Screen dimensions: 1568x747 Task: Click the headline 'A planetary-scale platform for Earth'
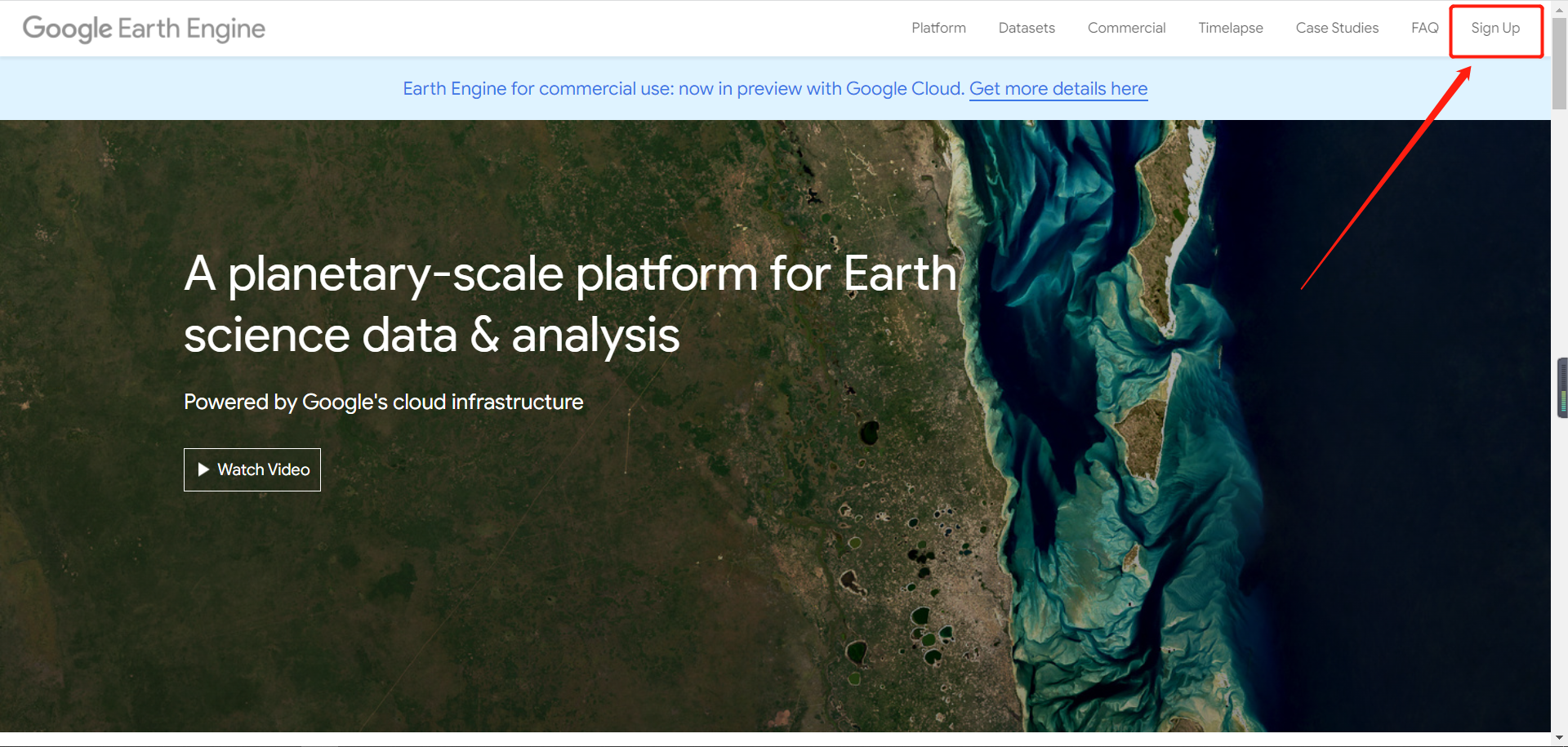point(571,273)
